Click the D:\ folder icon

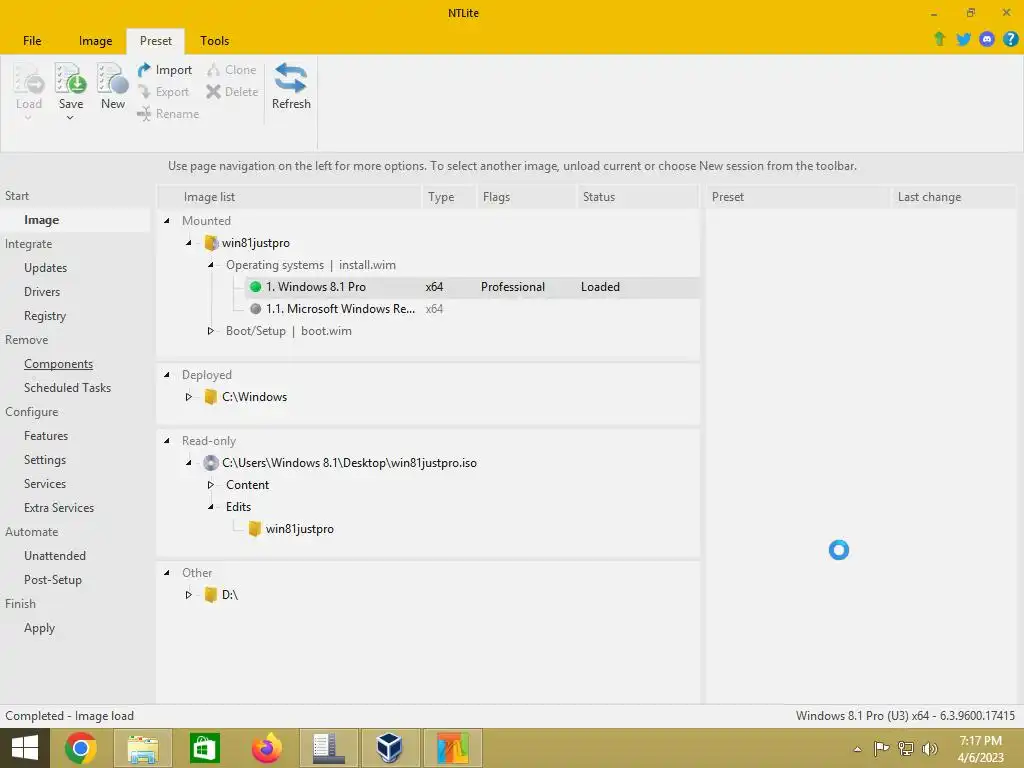[x=210, y=595]
